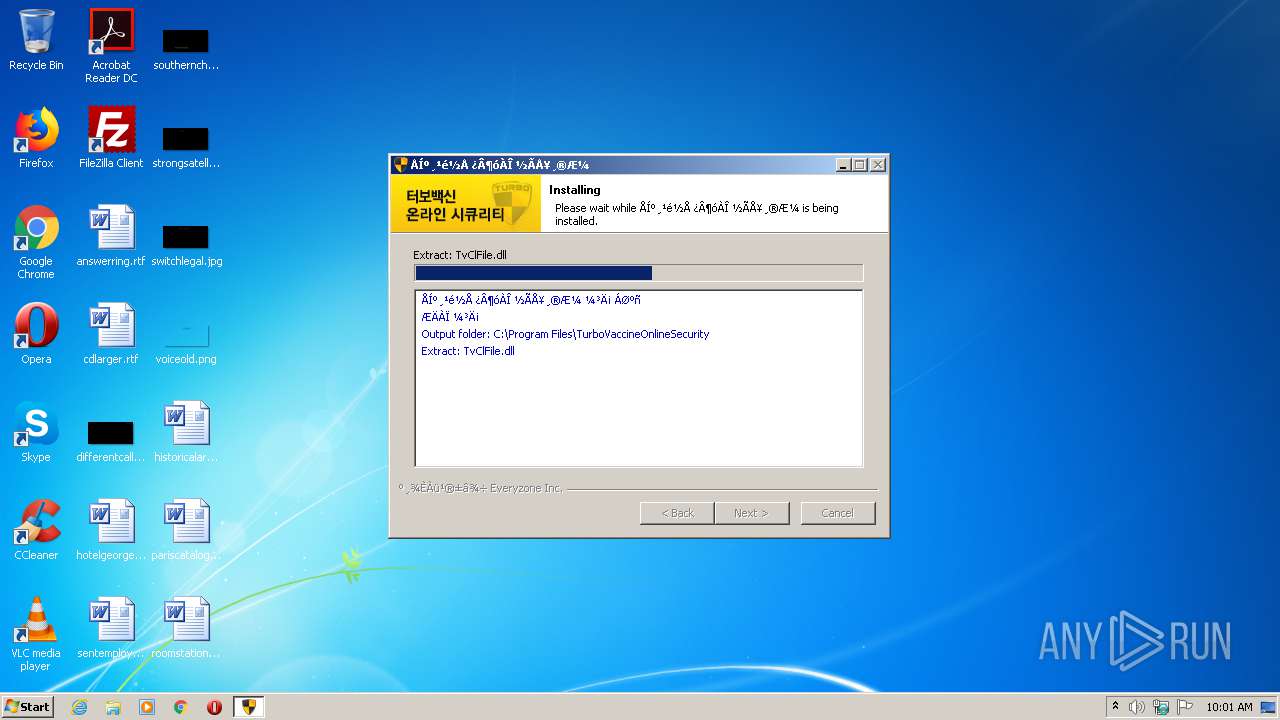The height and width of the screenshot is (720, 1280).
Task: Launch Acrobat Reader DC from desktop
Action: [x=111, y=46]
